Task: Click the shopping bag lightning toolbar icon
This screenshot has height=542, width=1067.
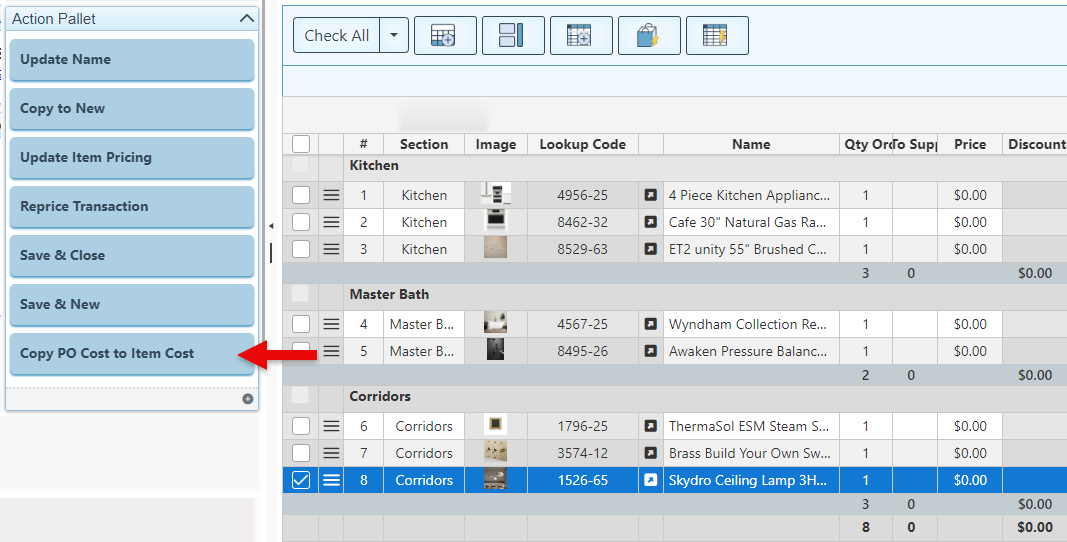Action: click(x=648, y=36)
